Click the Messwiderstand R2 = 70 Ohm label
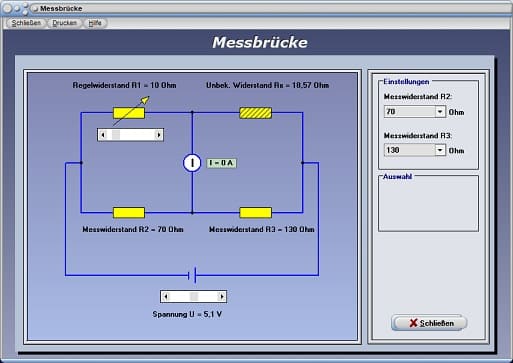The image size is (513, 363). [133, 229]
